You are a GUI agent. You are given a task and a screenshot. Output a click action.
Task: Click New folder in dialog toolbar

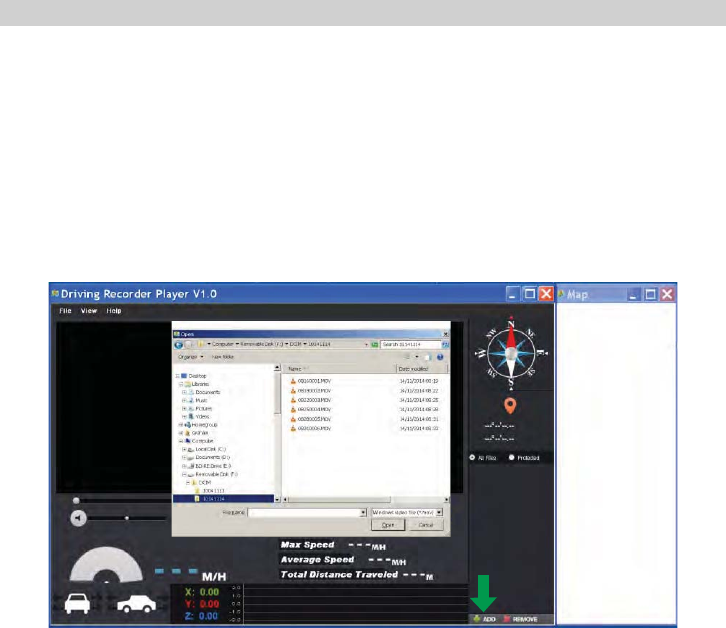pyautogui.click(x=223, y=357)
